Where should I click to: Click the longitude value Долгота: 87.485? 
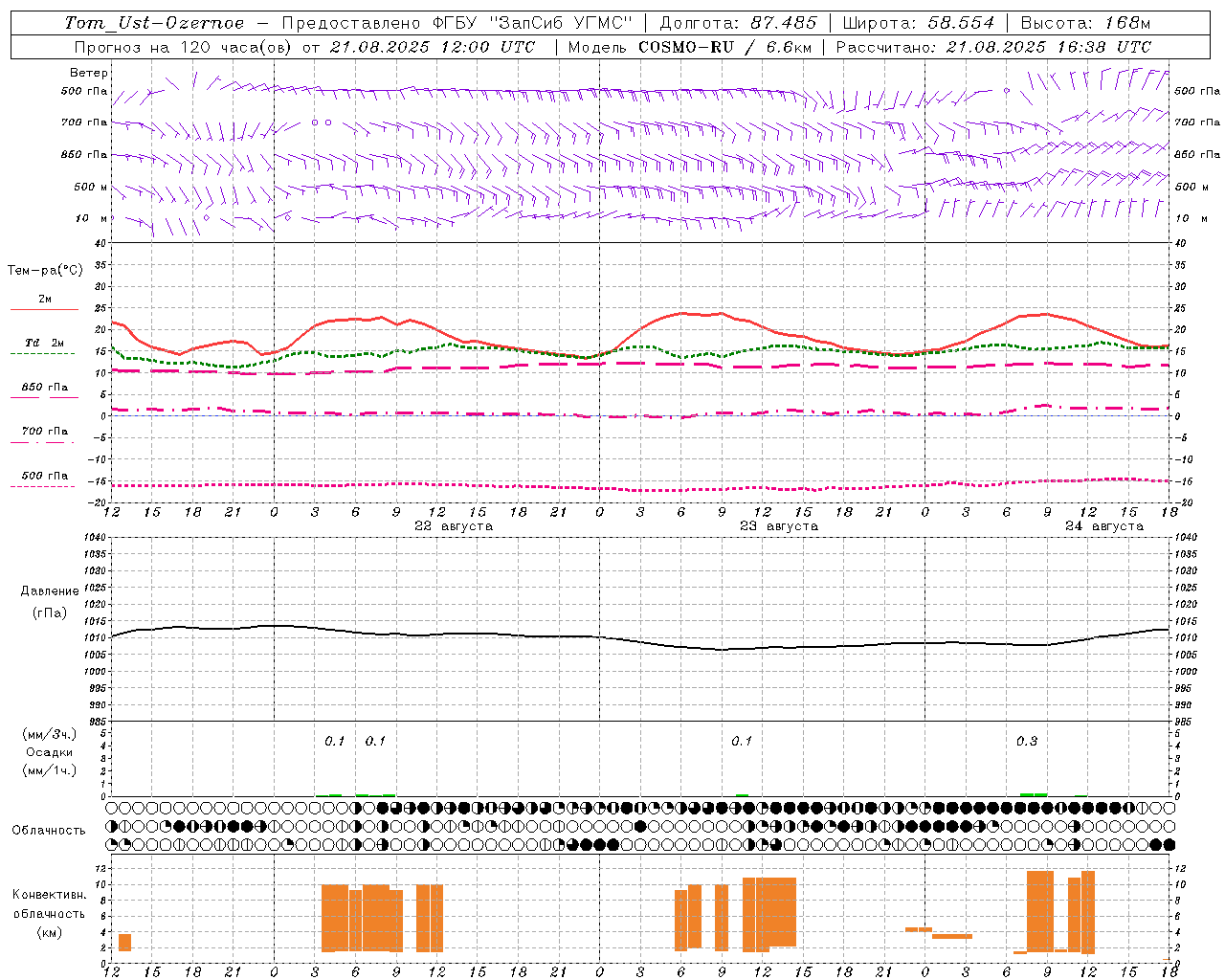[x=740, y=23]
